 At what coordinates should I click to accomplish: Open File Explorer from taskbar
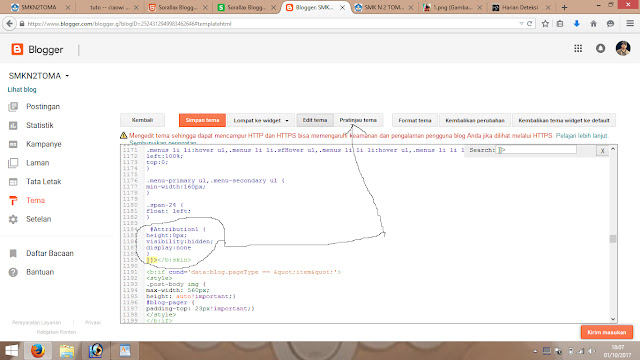67,351
